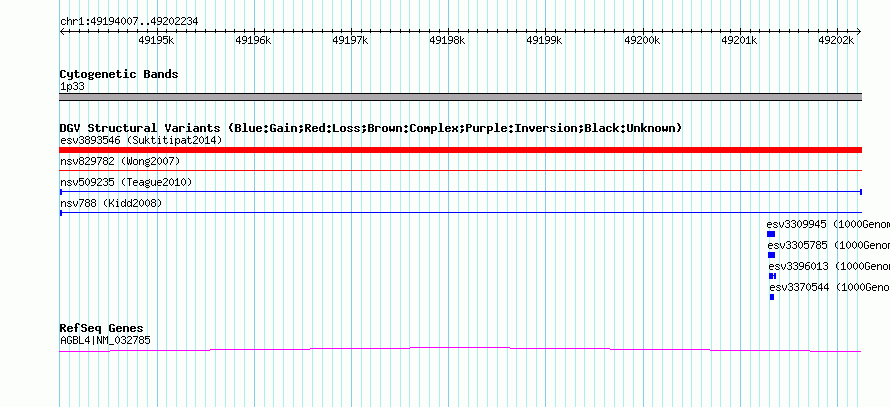890x407 pixels.
Task: Click the thick red esv3893546 loss bar
Action: click(460, 150)
